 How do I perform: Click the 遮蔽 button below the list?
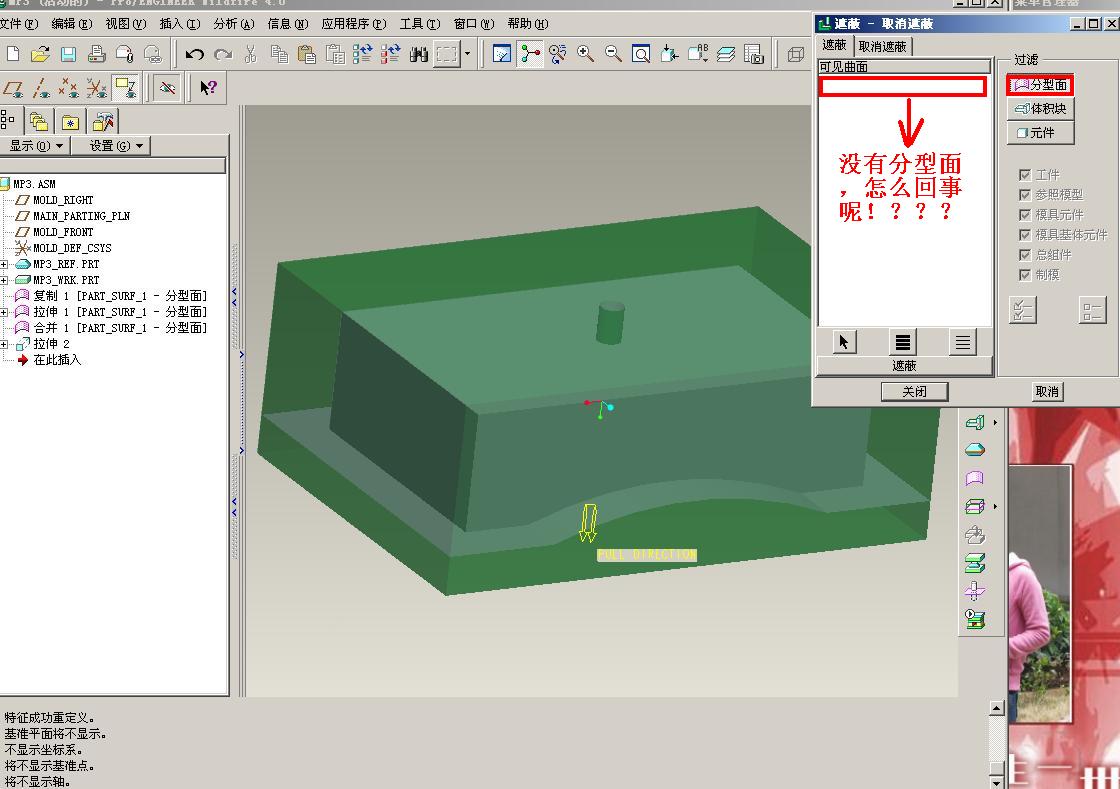904,366
